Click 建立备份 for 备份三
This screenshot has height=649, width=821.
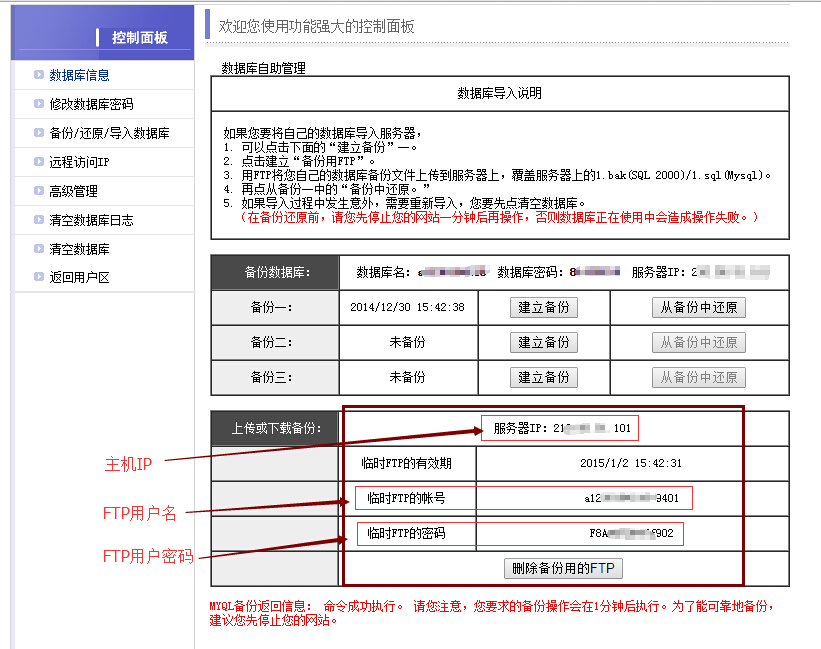(x=543, y=377)
